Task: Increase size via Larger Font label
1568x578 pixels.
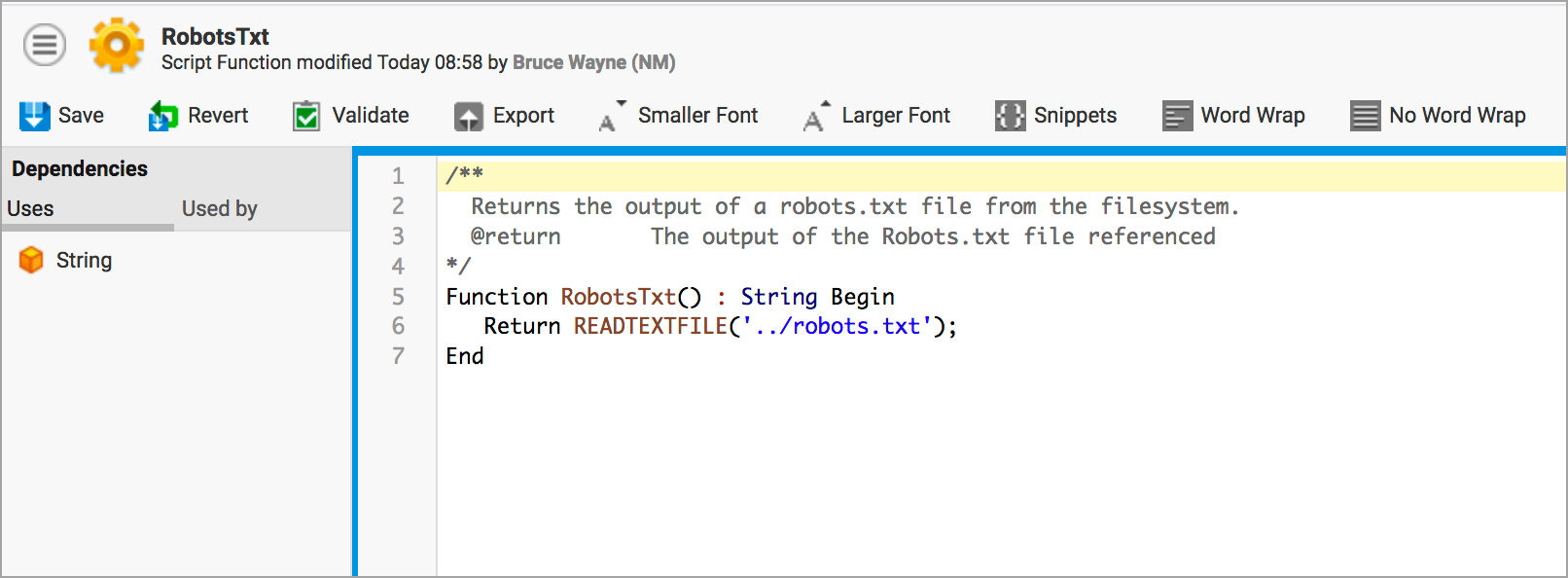Action: tap(896, 115)
